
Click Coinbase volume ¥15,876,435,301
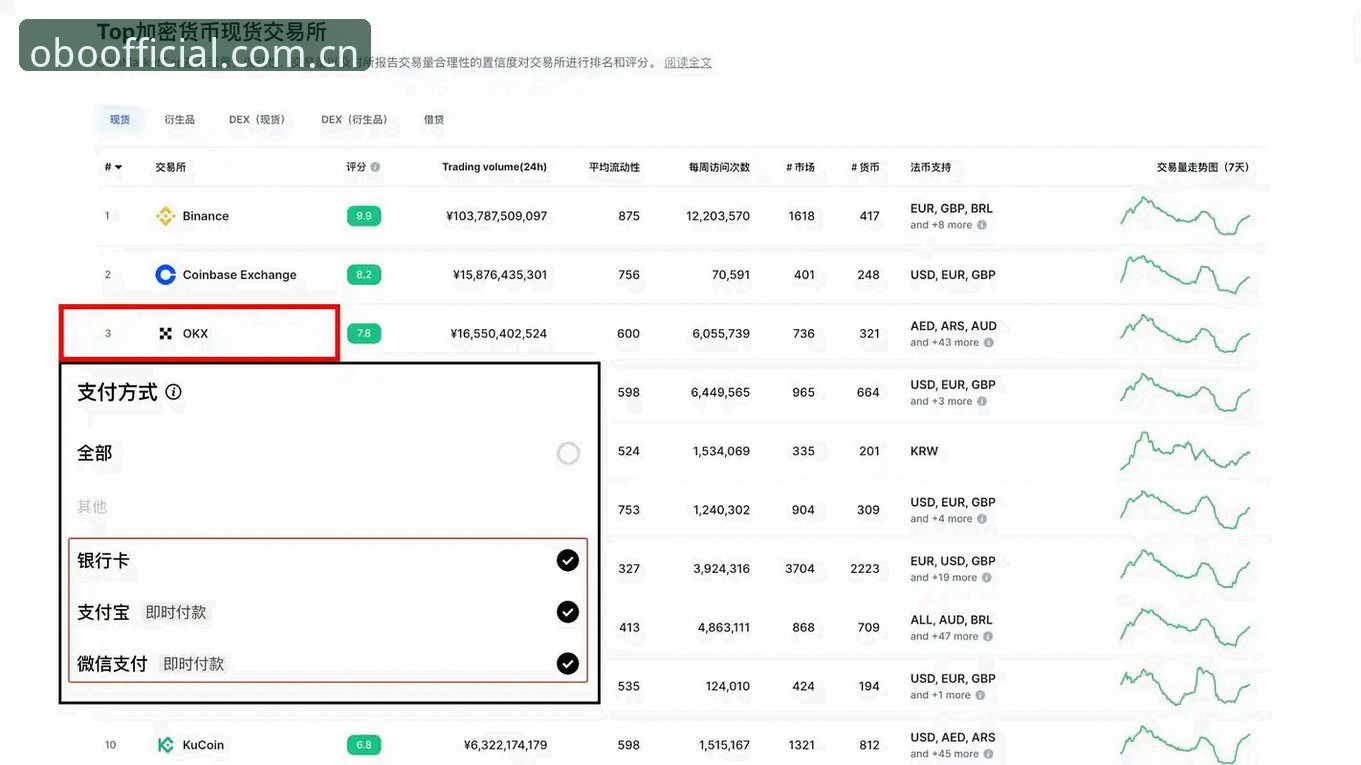(x=500, y=275)
